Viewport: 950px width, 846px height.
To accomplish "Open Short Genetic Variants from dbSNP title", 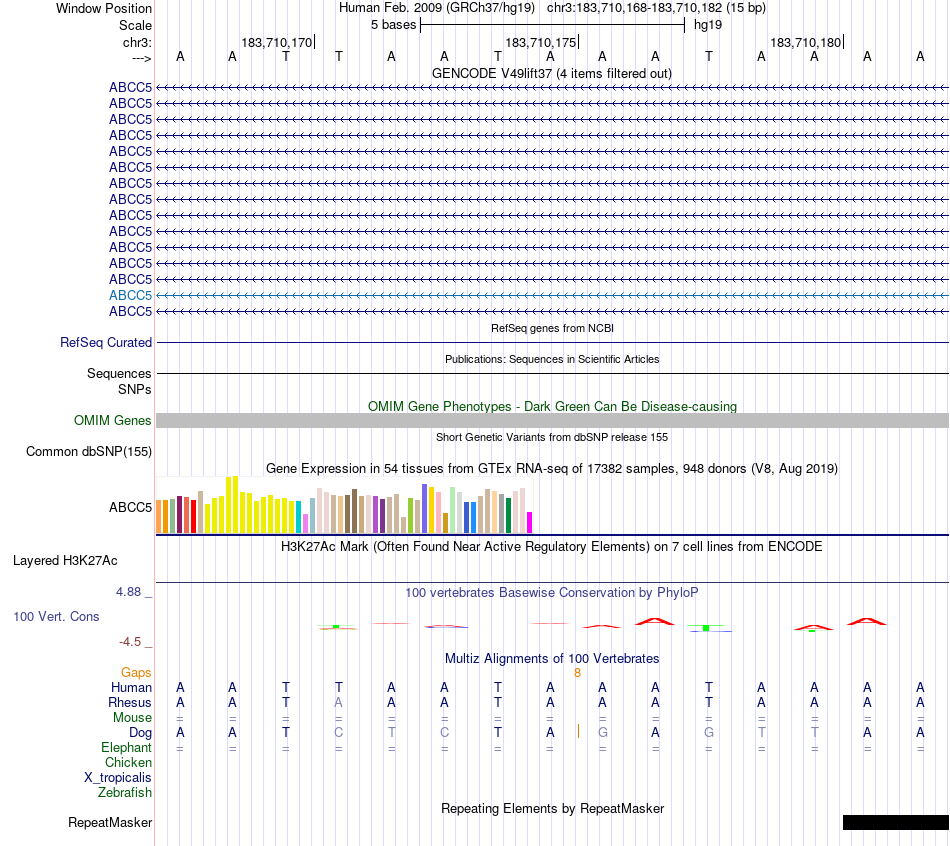I will coord(552,437).
